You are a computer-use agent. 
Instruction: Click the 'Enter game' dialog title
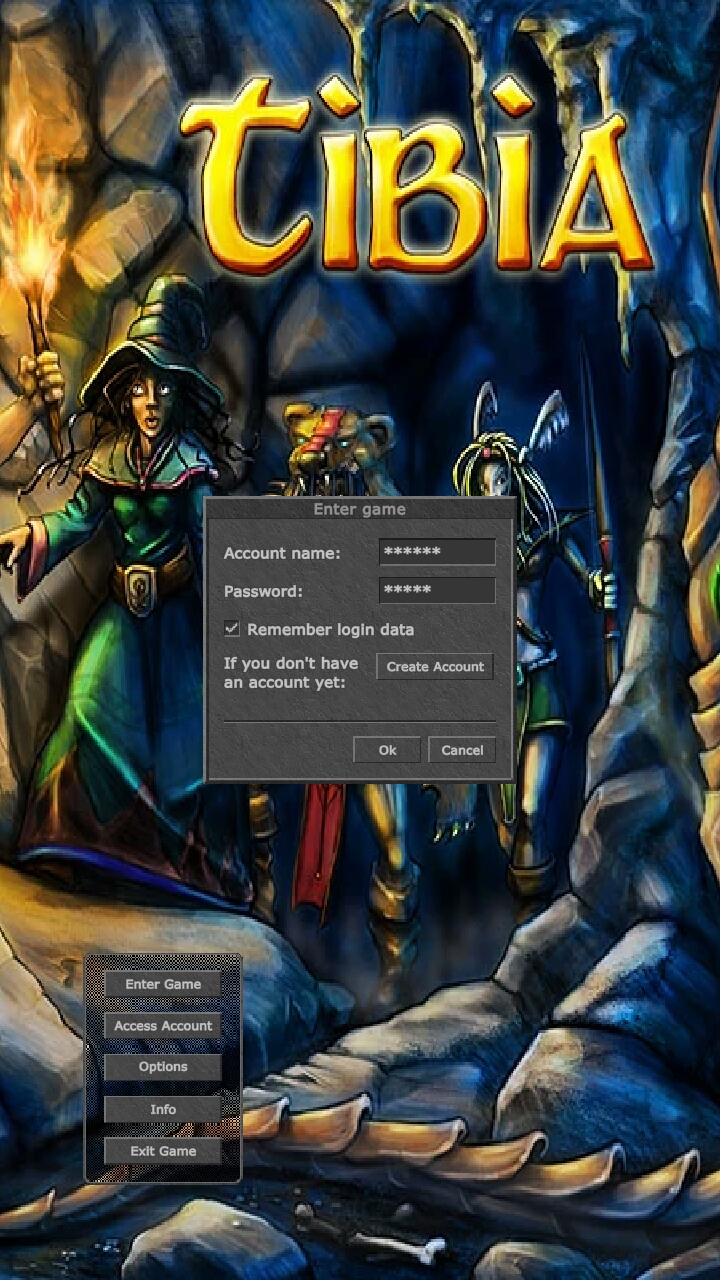360,509
